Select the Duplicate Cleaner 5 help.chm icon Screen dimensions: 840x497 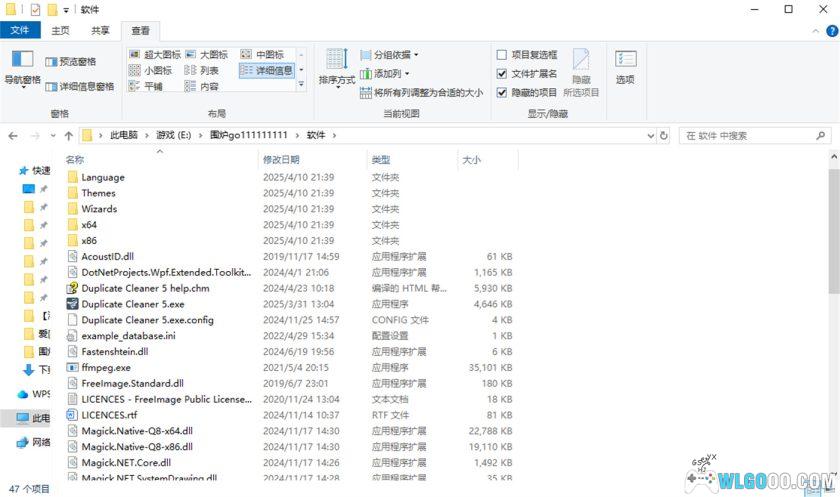click(72, 288)
